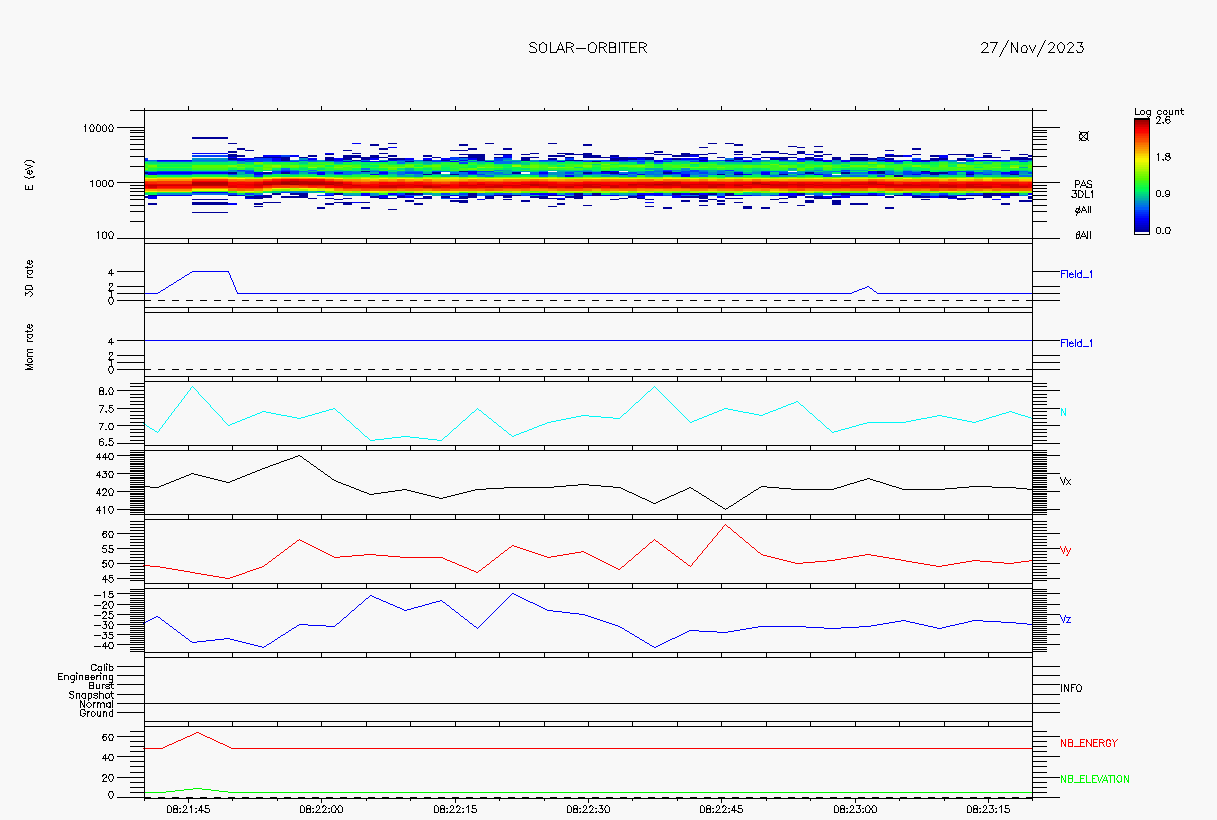This screenshot has height=820, width=1217.
Task: Click the E (eV) axis title
Action: tap(30, 175)
